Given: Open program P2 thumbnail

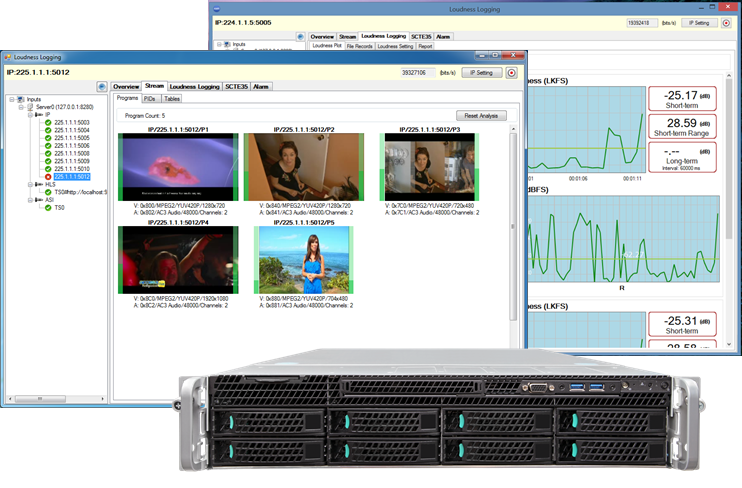Looking at the screenshot, I should point(304,167).
